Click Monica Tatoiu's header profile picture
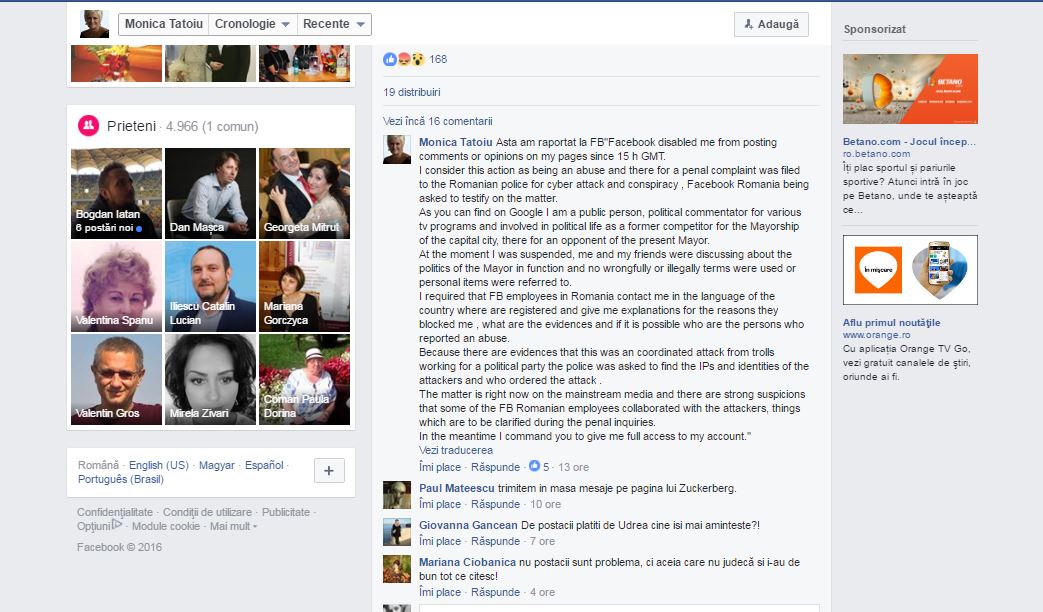Viewport: 1043px width, 612px height. (x=94, y=24)
